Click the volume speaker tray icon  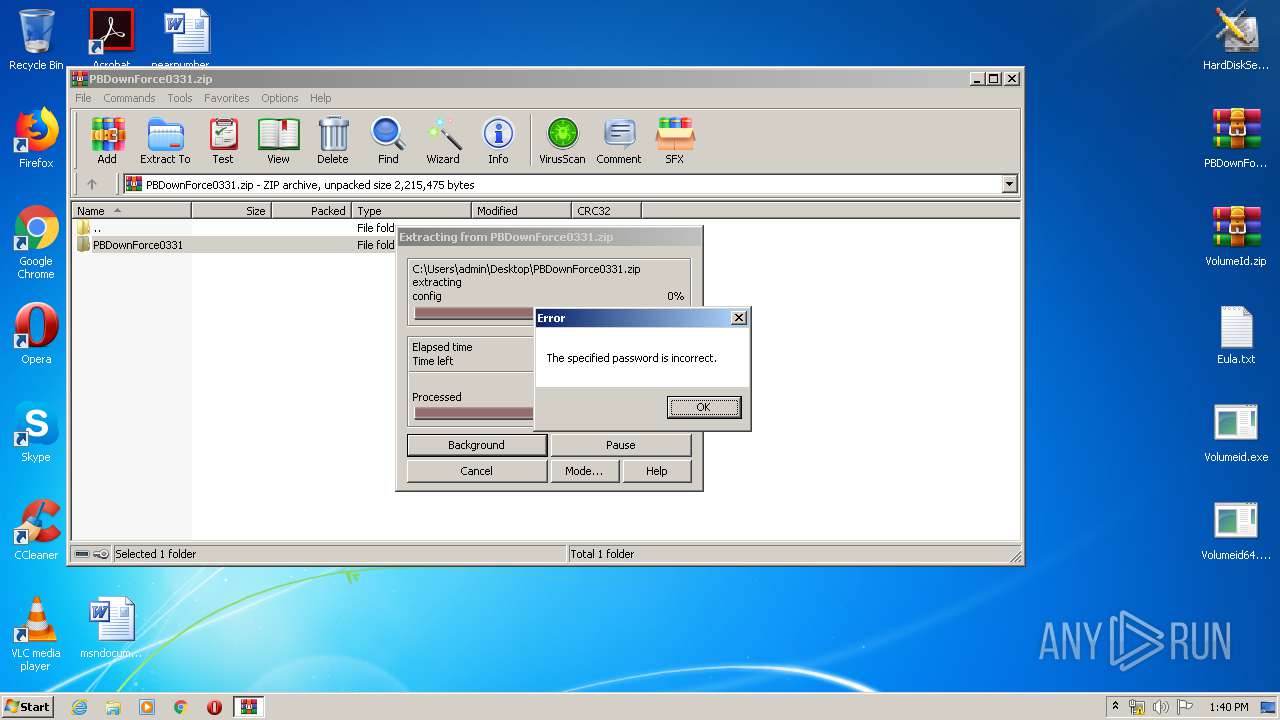(x=1161, y=707)
